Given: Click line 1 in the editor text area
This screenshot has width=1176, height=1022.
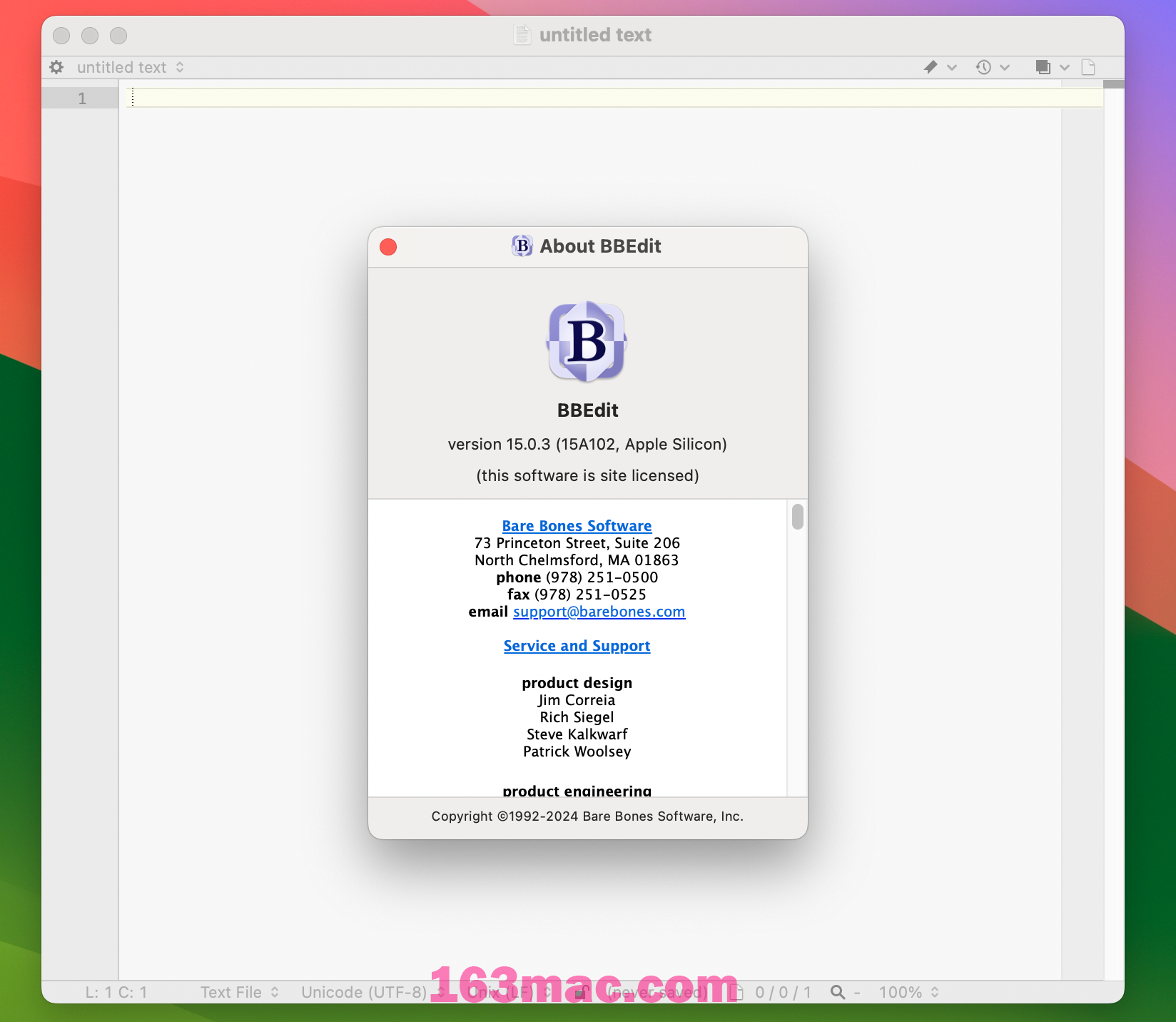Looking at the screenshot, I should tap(614, 98).
